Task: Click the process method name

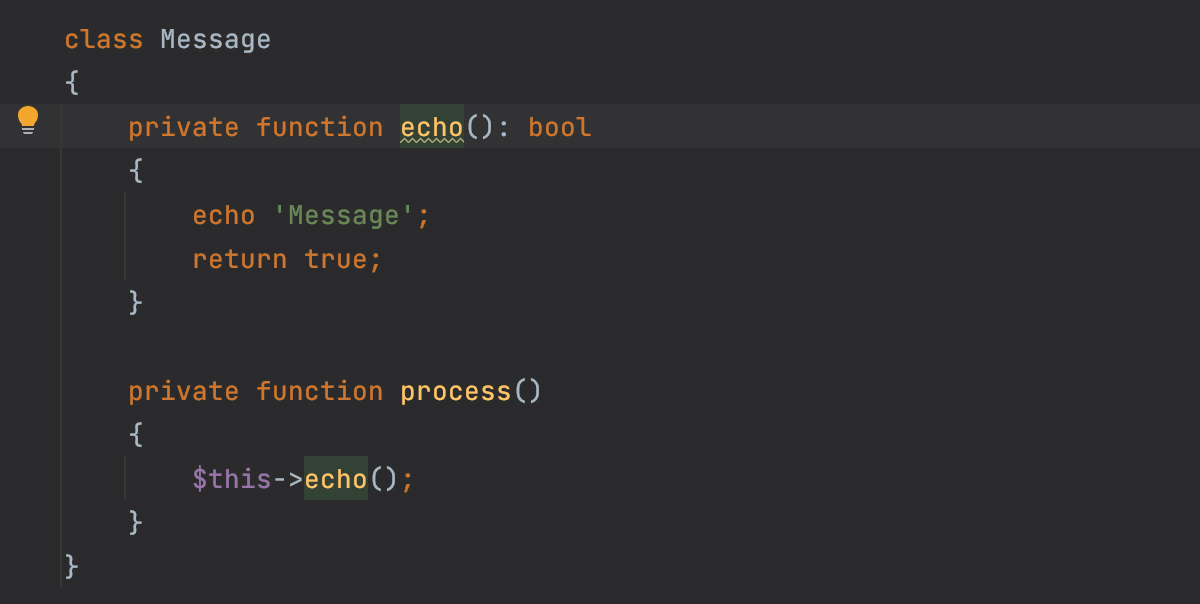Action: pos(456,391)
